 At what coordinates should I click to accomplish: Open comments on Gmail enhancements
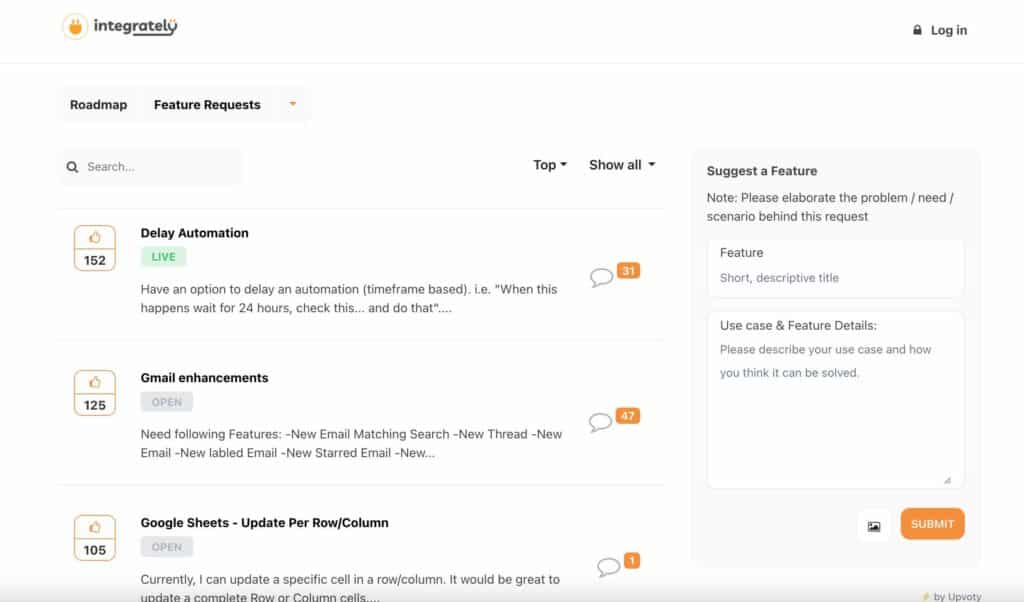coord(601,422)
